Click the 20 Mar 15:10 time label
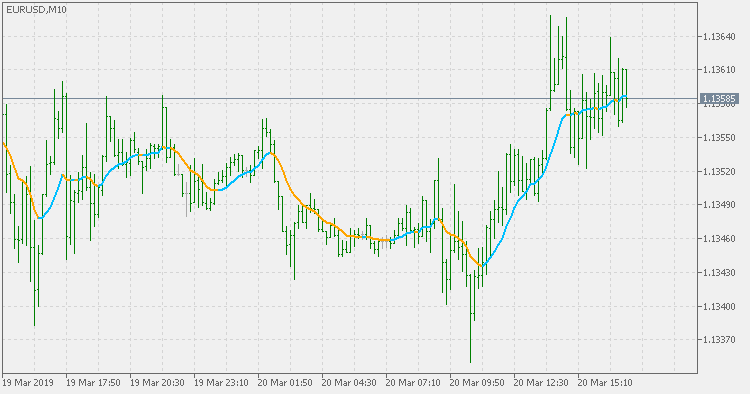 coord(605,383)
